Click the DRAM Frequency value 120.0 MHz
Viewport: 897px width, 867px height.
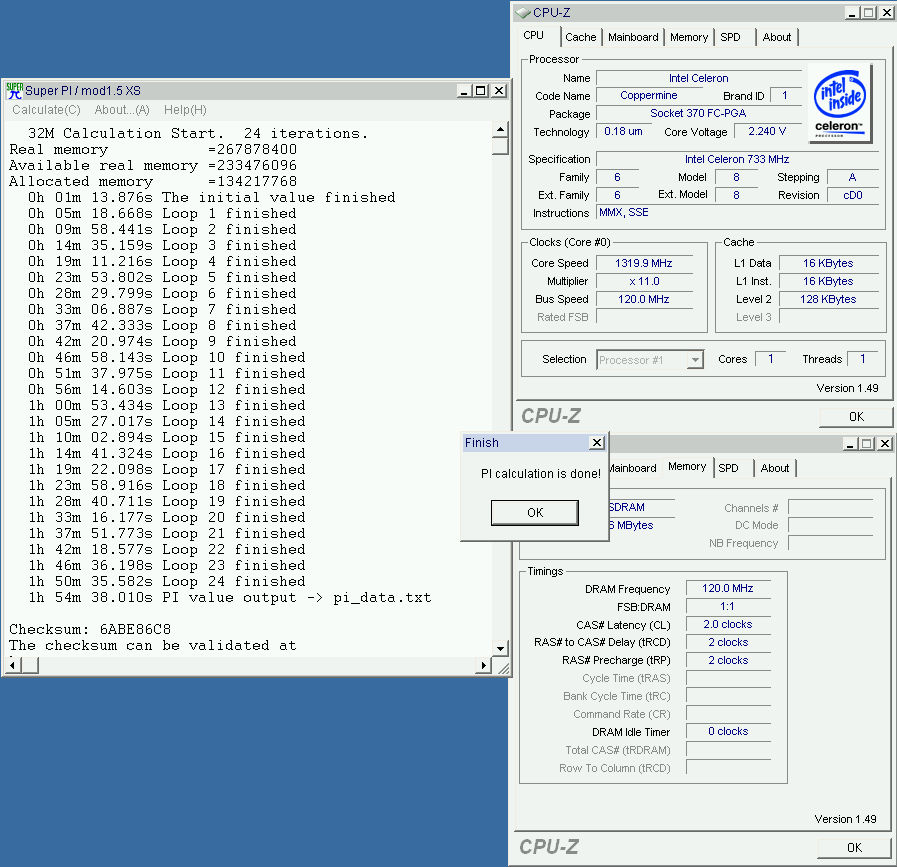pyautogui.click(x=728, y=588)
